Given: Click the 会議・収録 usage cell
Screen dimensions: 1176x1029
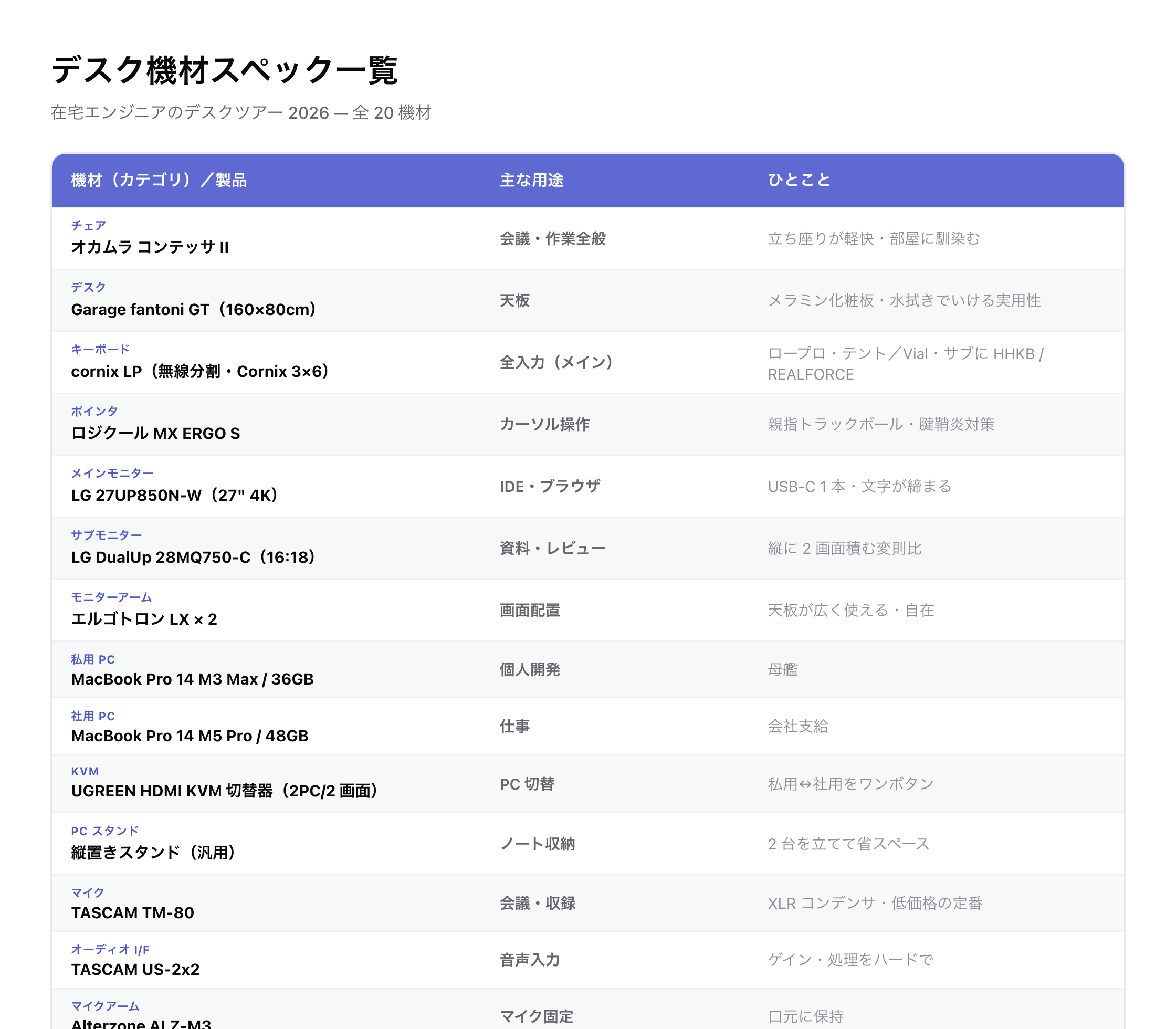Looking at the screenshot, I should pyautogui.click(x=538, y=903).
